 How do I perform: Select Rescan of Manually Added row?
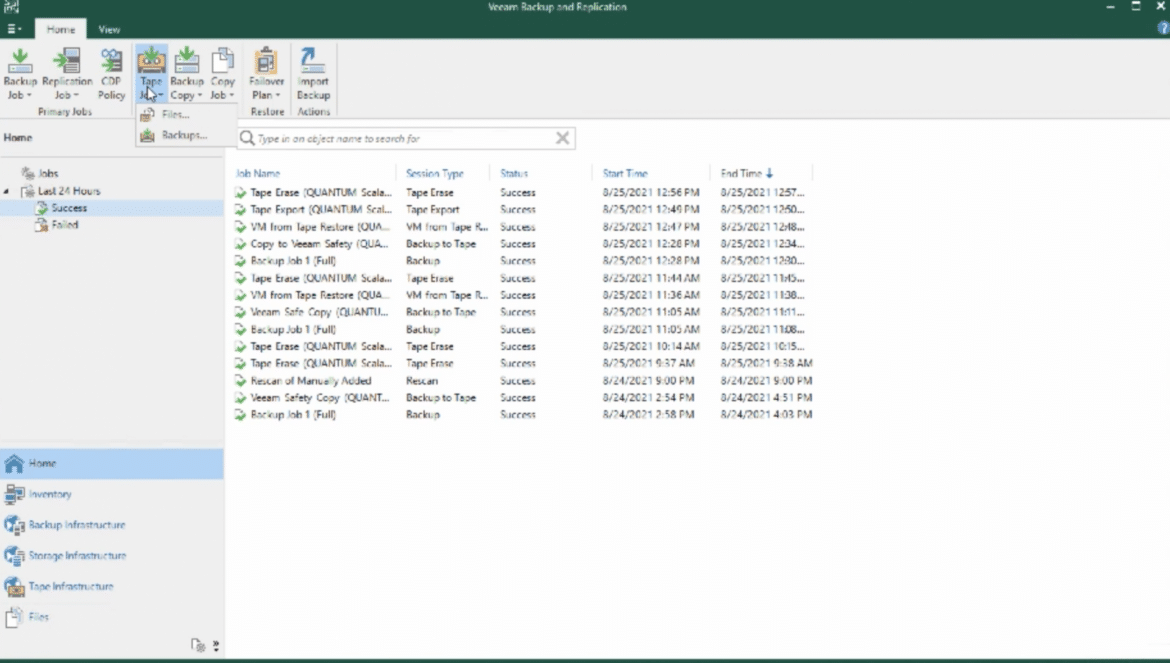click(x=523, y=380)
